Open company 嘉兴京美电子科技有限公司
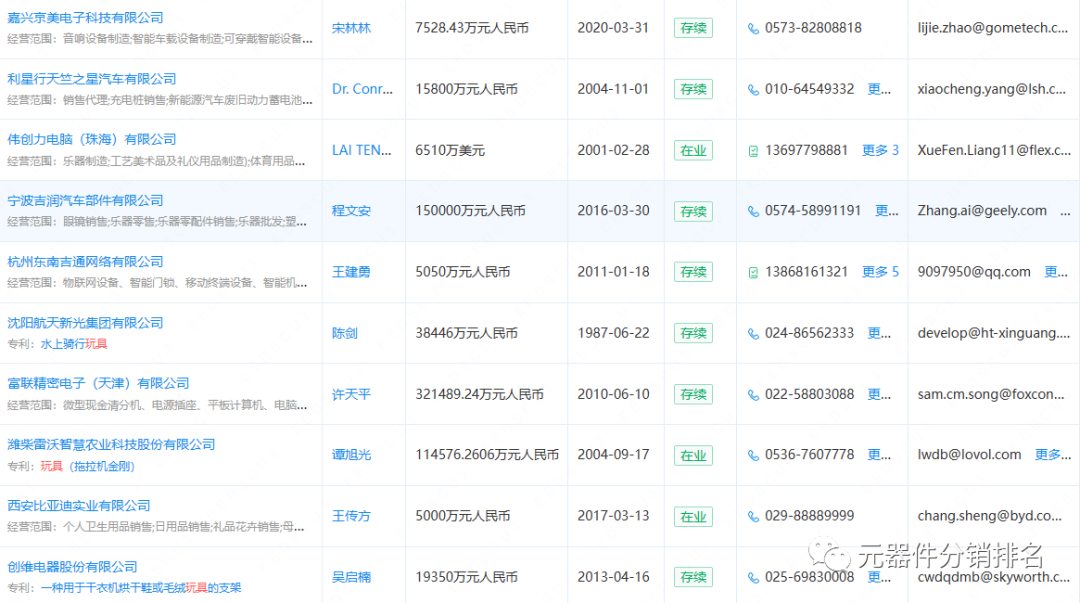1080x603 pixels. (85, 18)
